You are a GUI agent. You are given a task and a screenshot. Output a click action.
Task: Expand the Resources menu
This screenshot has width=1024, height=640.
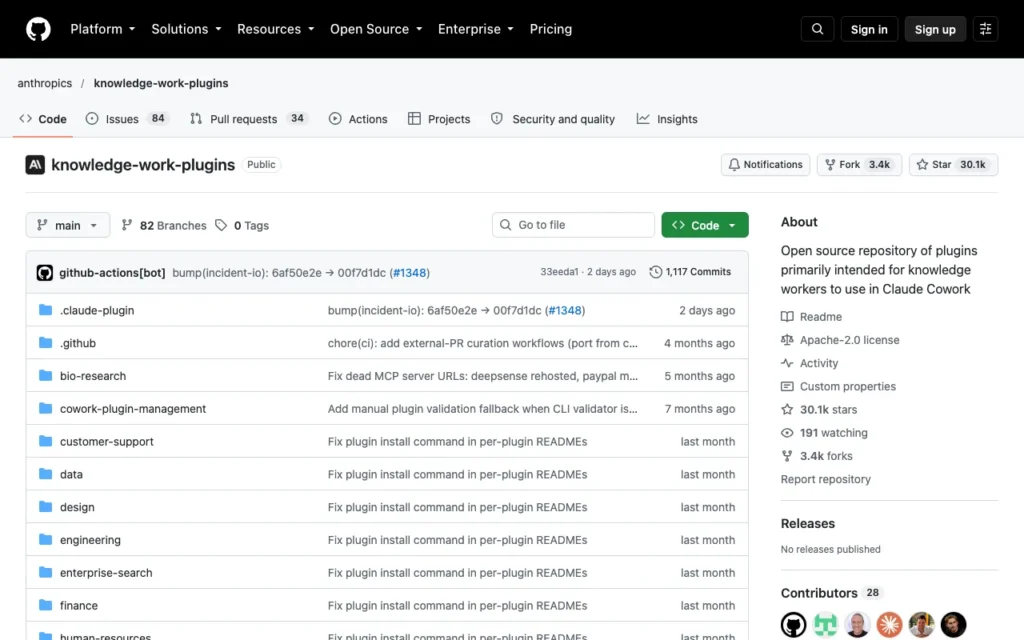[276, 29]
